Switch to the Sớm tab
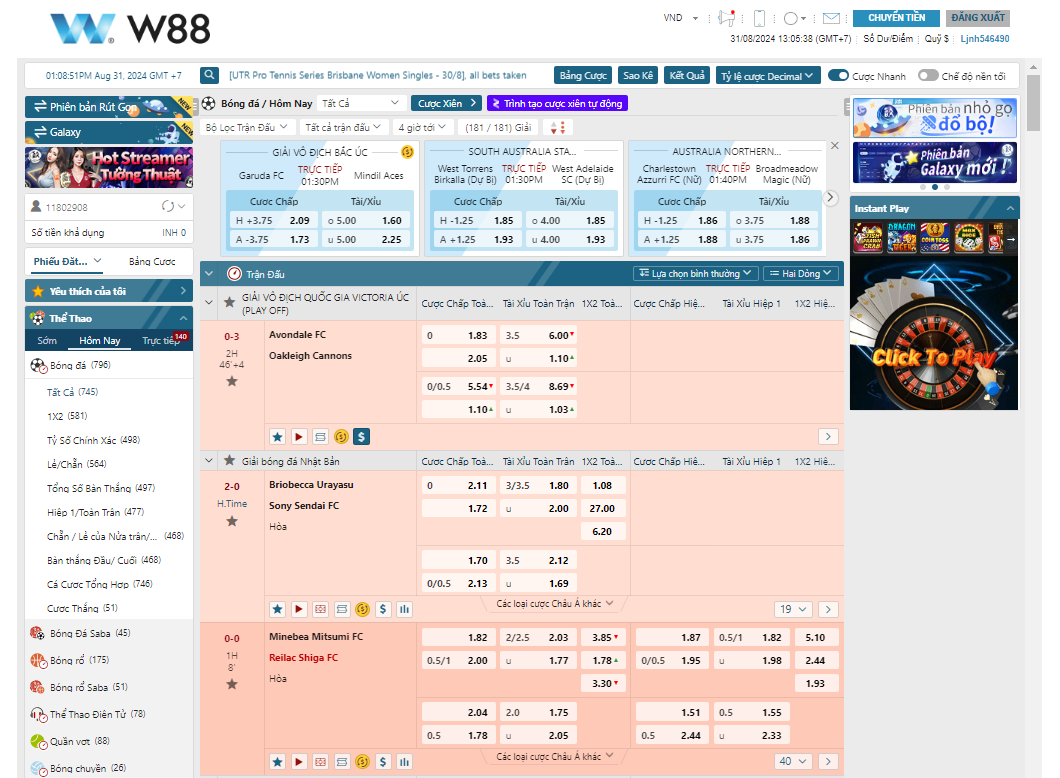This screenshot has height=778, width=1060. [47, 340]
